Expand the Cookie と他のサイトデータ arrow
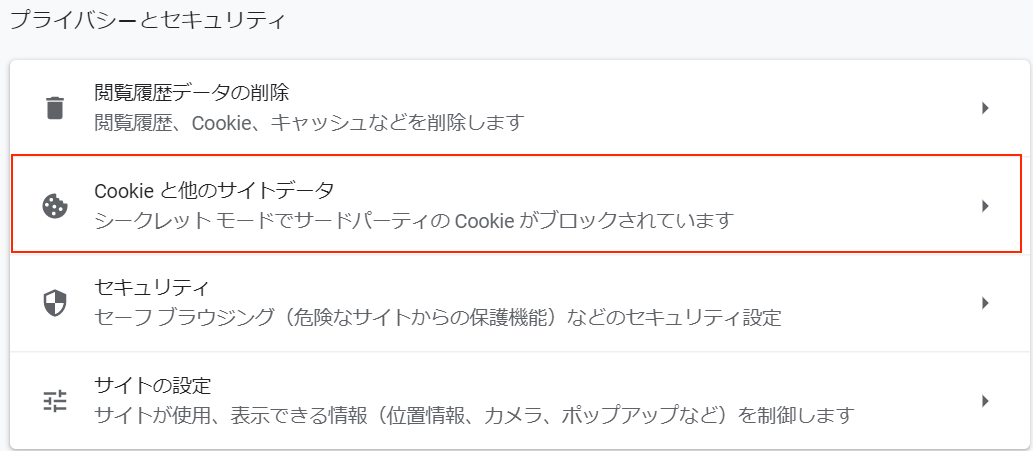1033x451 pixels. coord(986,206)
